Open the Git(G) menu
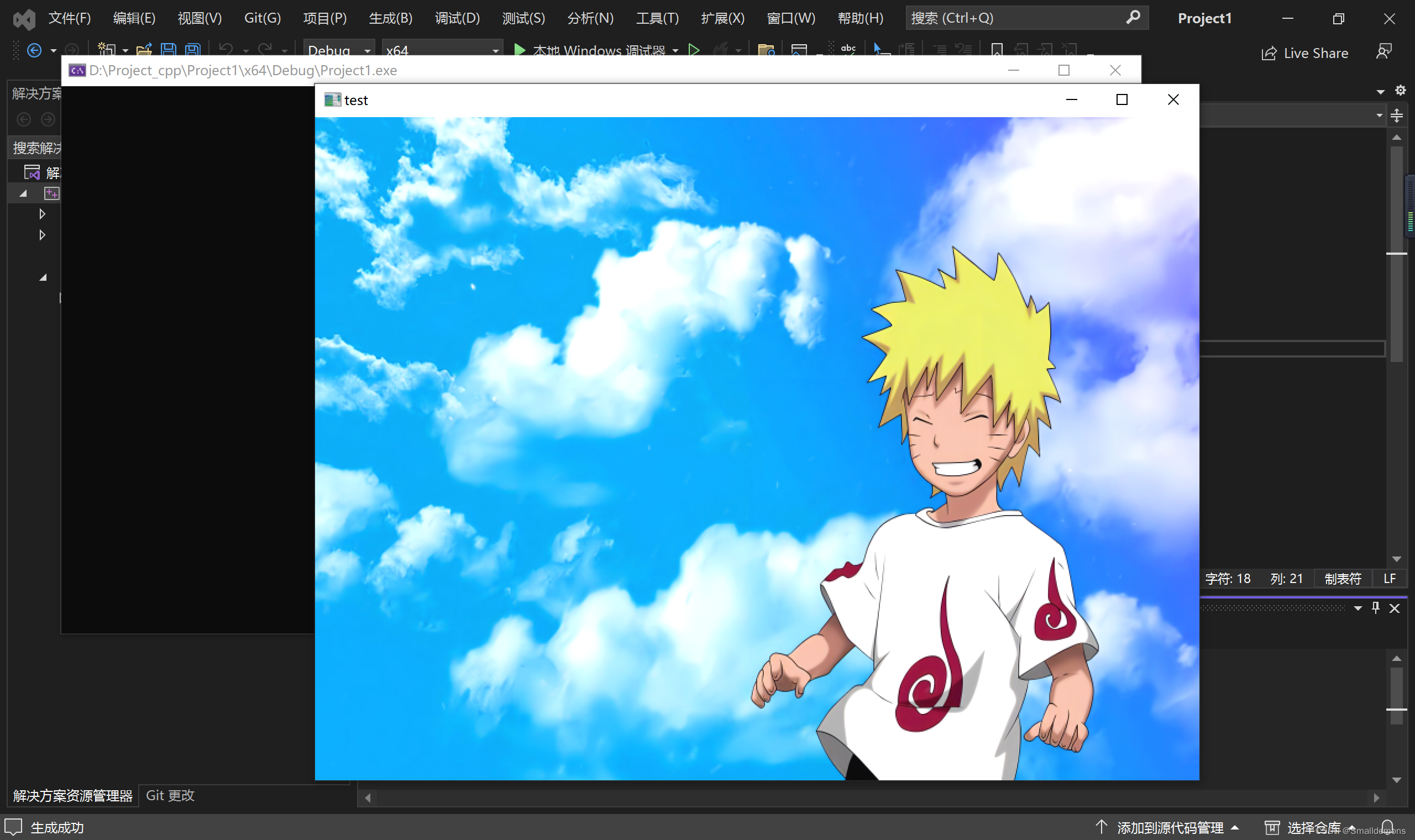The image size is (1415, 840). click(x=263, y=18)
